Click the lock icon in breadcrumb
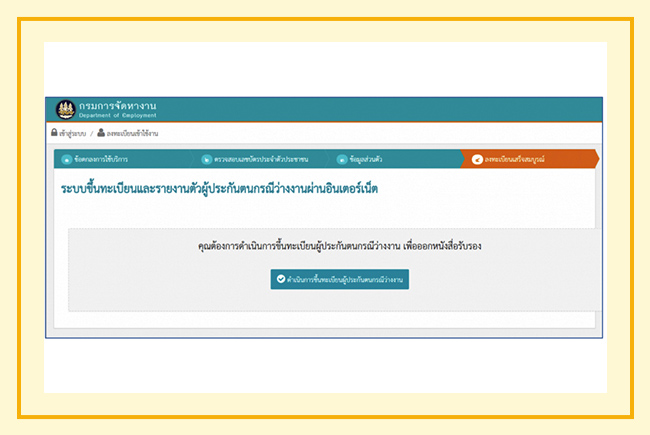The height and width of the screenshot is (435, 650). 54,133
